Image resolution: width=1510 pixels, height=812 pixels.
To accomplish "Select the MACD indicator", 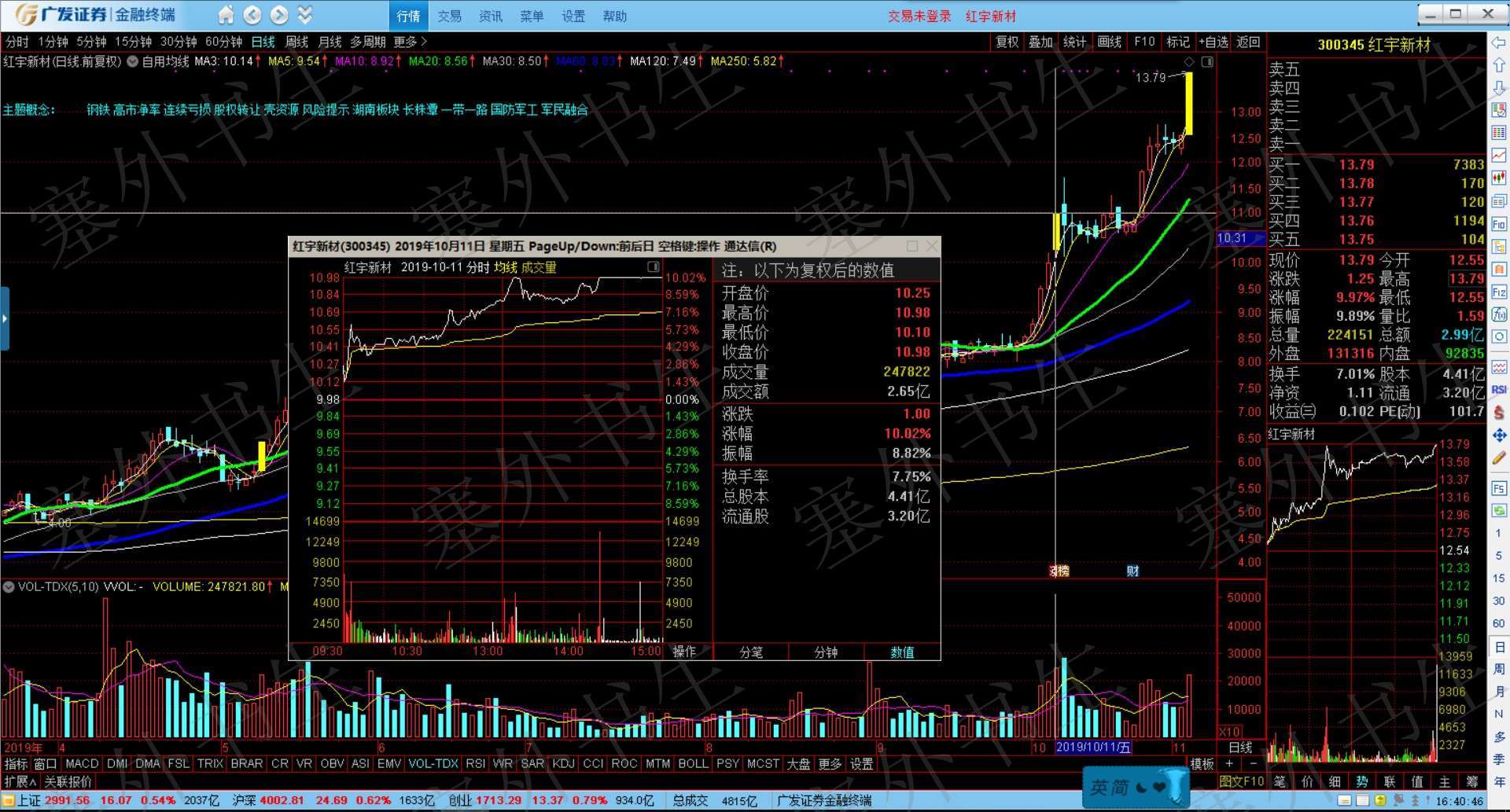I will 82,763.
